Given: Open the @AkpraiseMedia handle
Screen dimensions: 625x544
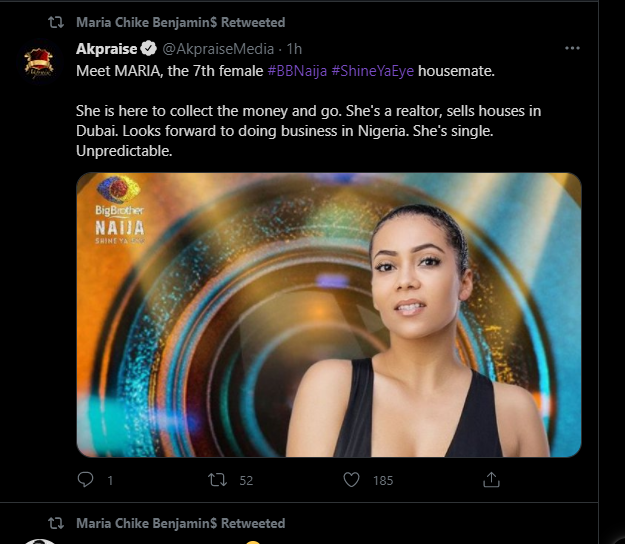Looking at the screenshot, I should point(218,49).
